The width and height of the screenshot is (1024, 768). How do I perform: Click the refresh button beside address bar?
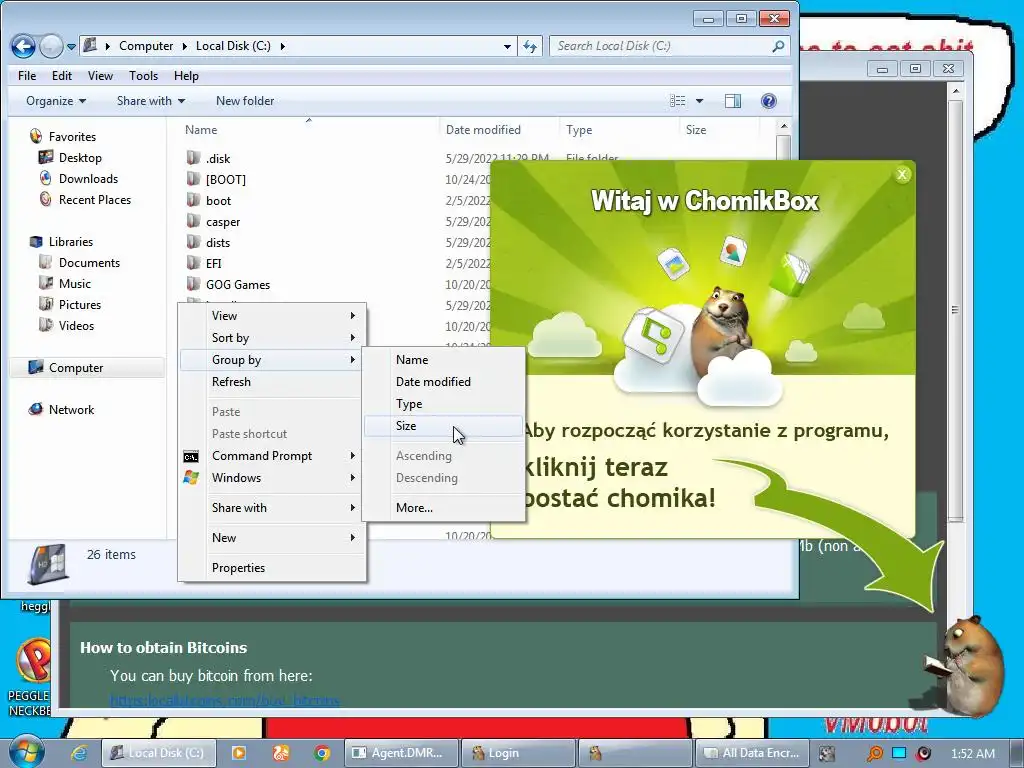(x=530, y=46)
